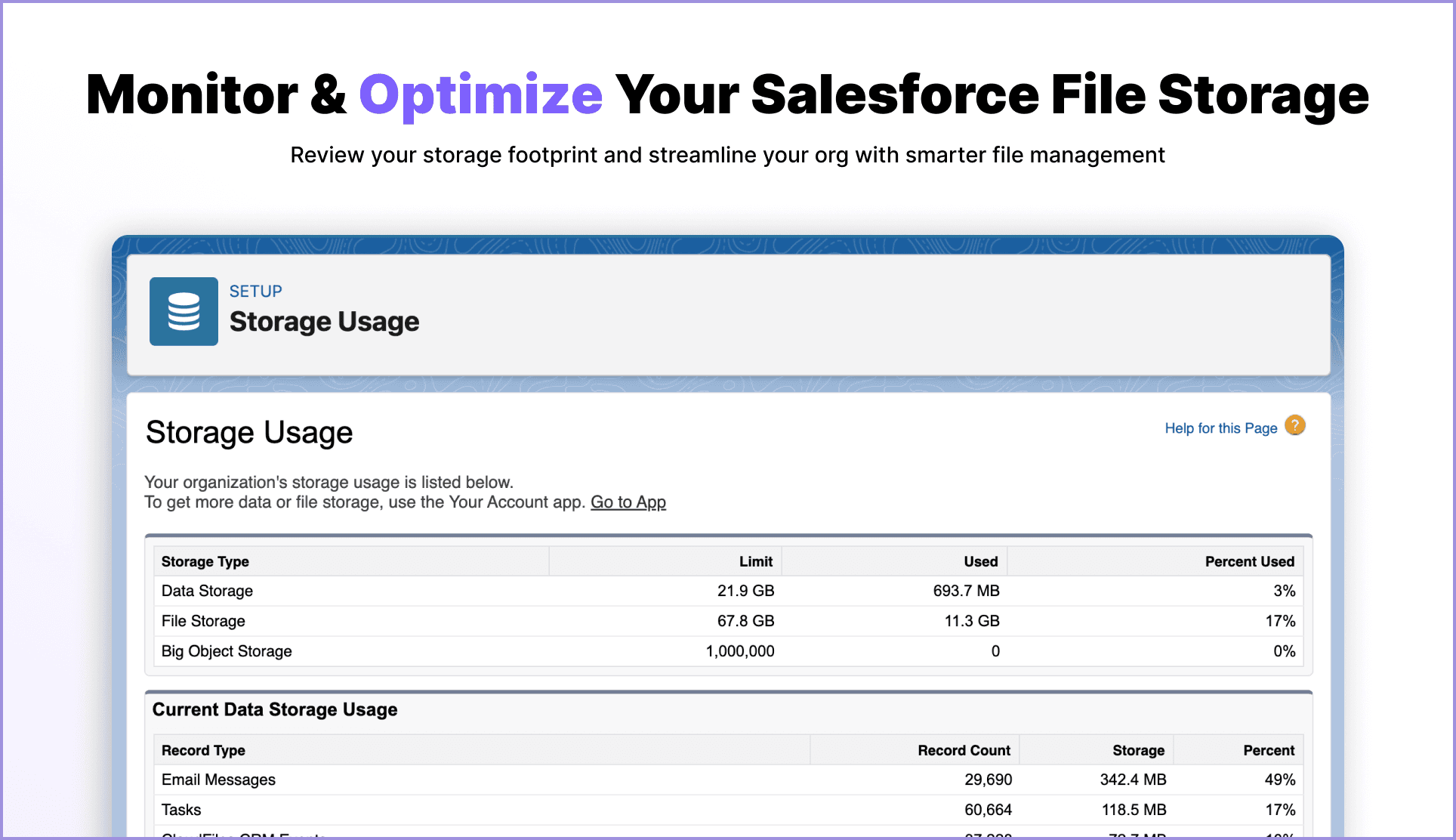The height and width of the screenshot is (840, 1456).
Task: Click the Record Type column header
Action: tap(202, 750)
